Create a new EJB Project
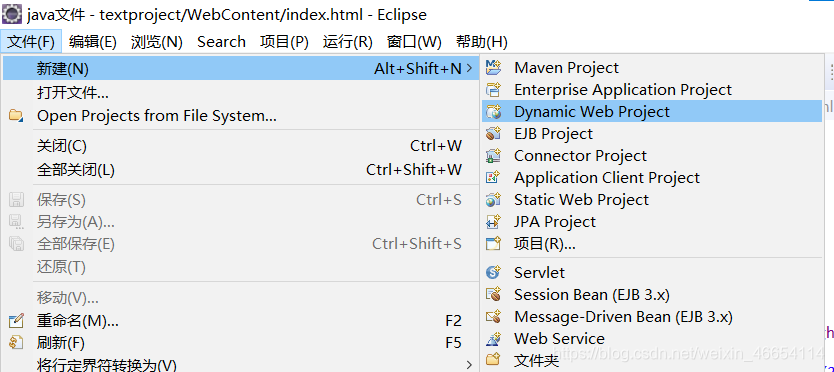The height and width of the screenshot is (372, 834). (652, 134)
